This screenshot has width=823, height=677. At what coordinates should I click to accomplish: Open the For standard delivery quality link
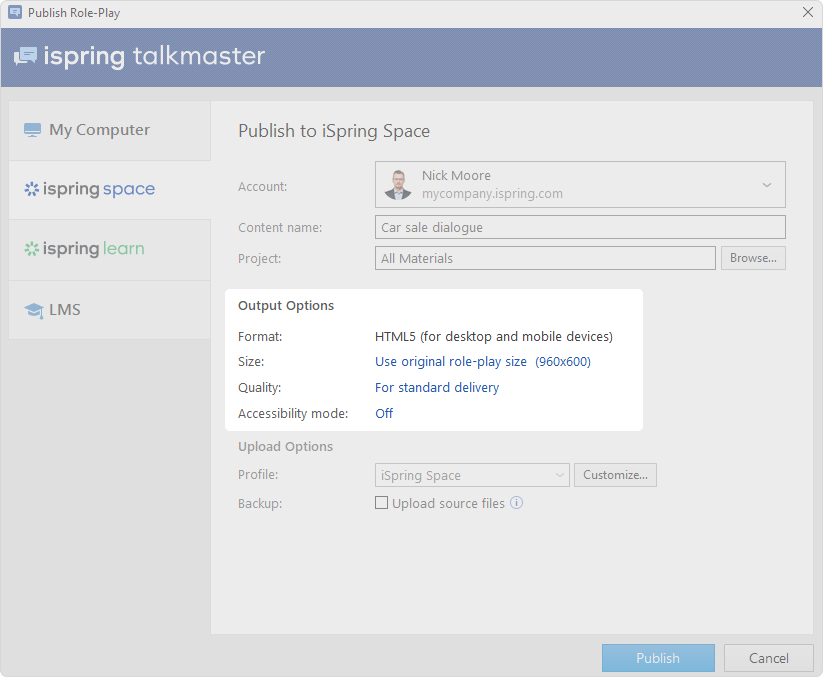coord(436,387)
